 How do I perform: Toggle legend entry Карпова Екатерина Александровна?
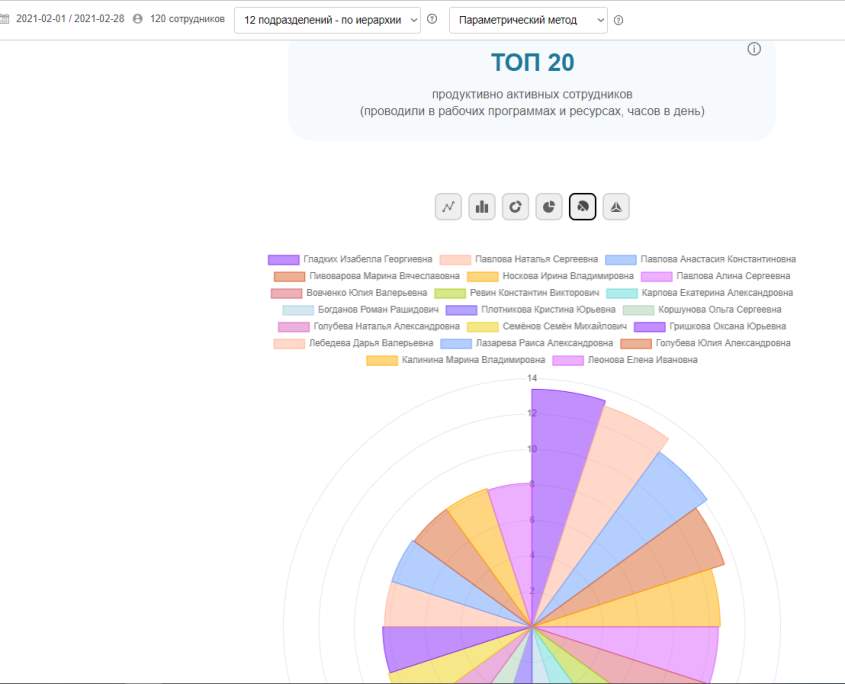[699, 293]
